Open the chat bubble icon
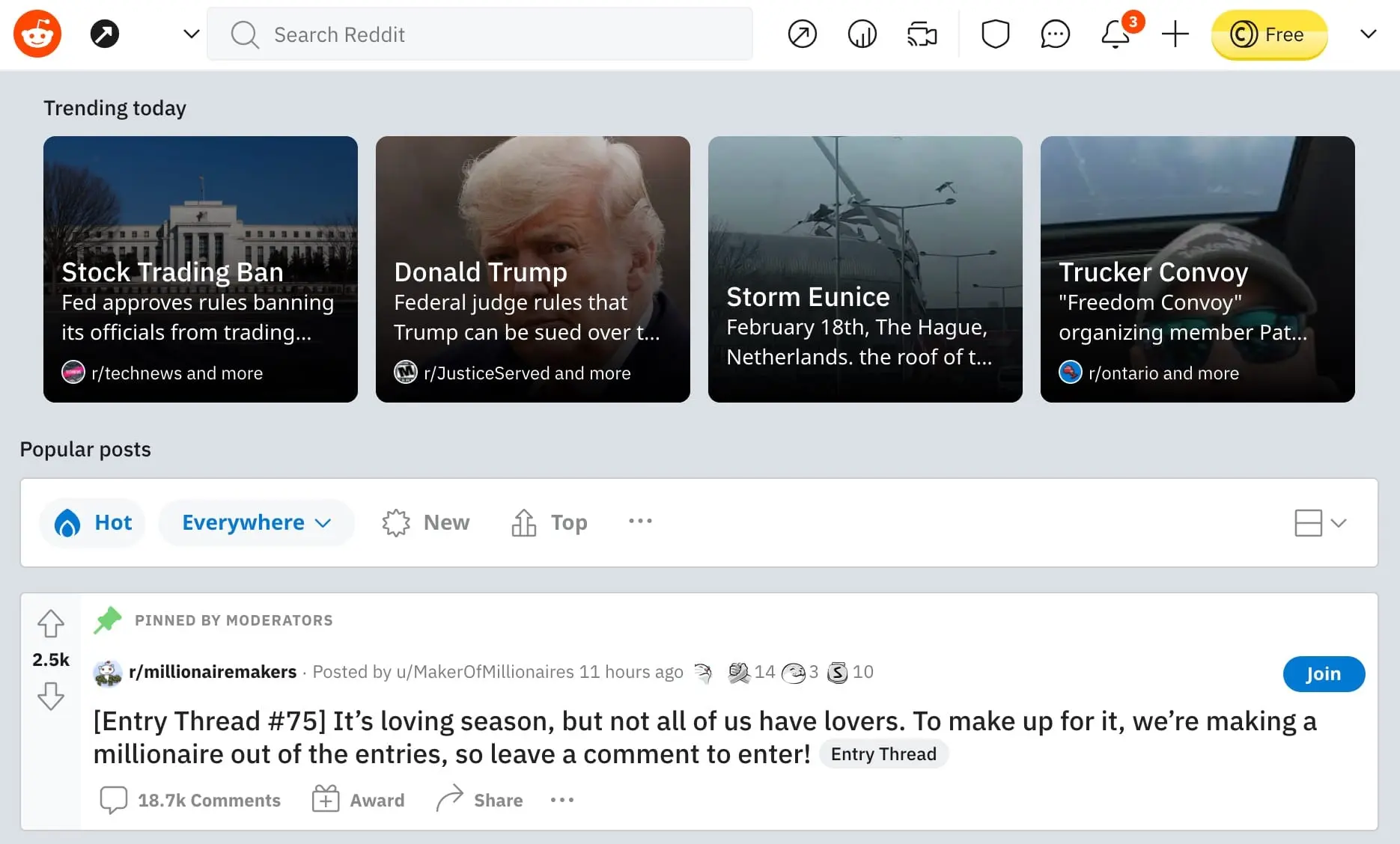This screenshot has width=1400, height=844. [1056, 34]
